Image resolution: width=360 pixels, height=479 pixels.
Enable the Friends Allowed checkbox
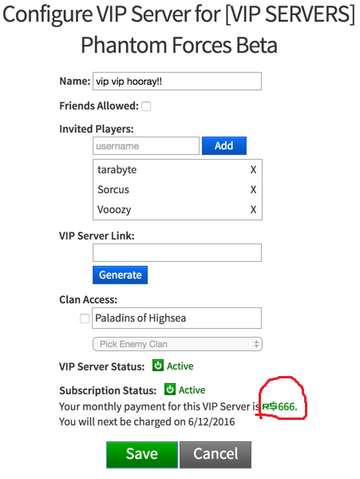[146, 106]
